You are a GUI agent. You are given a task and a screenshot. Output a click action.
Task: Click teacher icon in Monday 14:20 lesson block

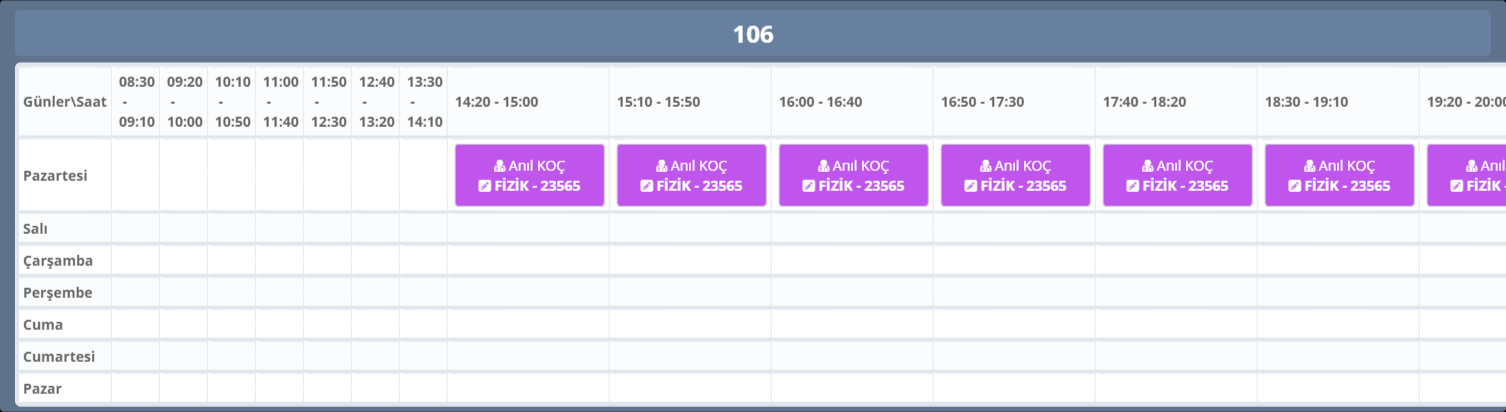(x=500, y=166)
